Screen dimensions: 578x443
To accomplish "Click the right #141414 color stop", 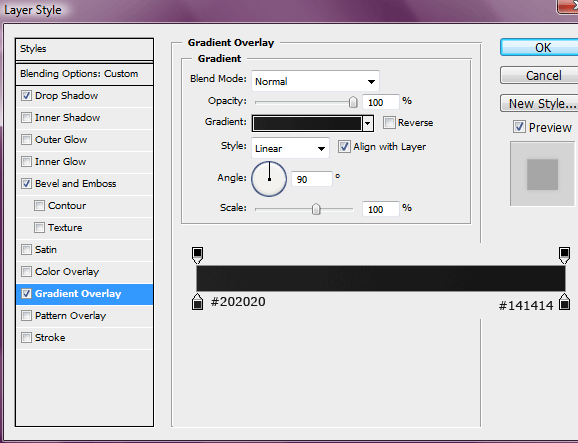I will coord(564,301).
